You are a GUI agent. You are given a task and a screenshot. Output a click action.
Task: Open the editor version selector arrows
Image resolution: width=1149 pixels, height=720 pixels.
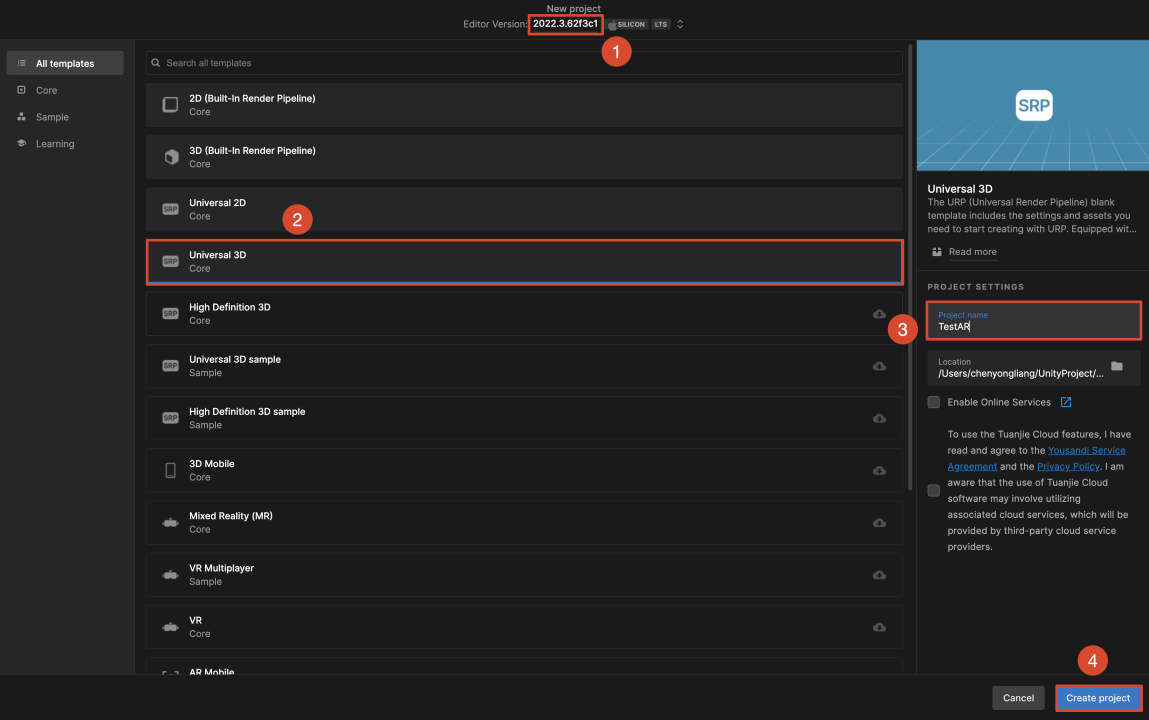point(680,24)
